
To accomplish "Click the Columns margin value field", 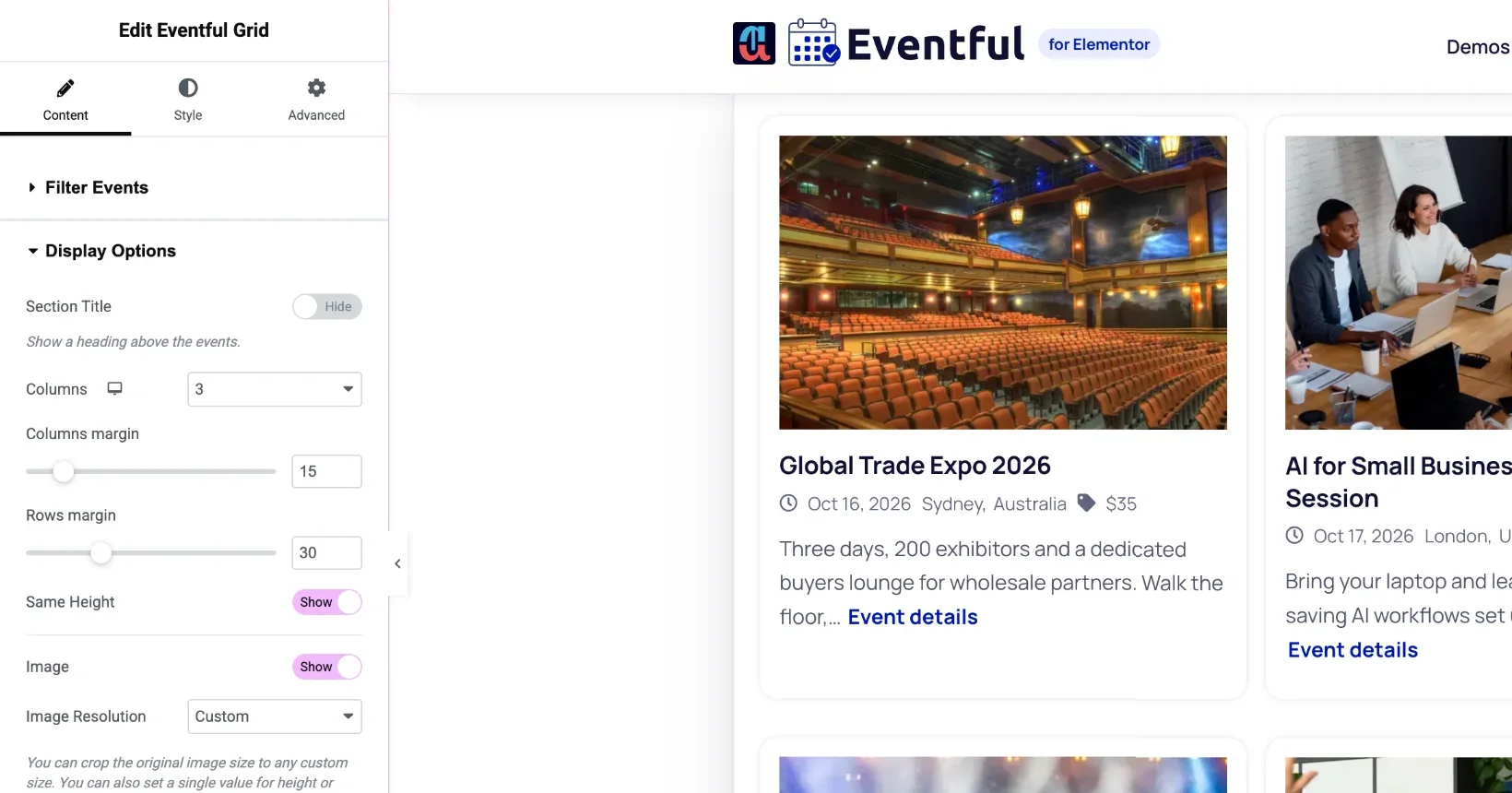I will click(326, 471).
